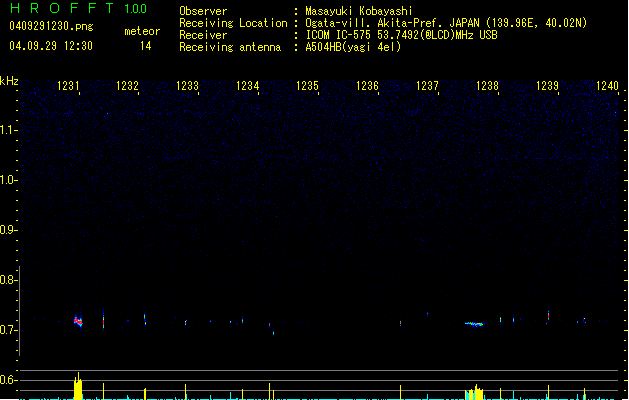The height and width of the screenshot is (400, 629).
Task: Select observer name Masayuki Kobayashi
Action: point(359,11)
